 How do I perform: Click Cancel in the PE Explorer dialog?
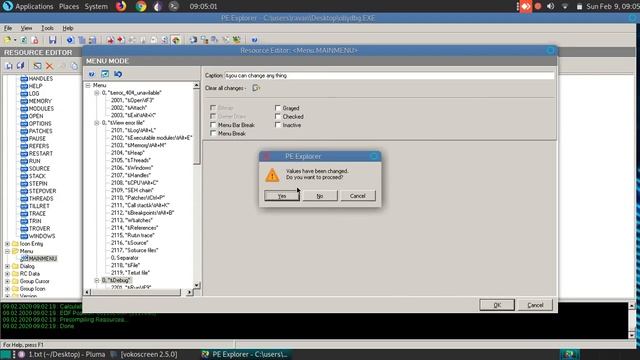[x=358, y=196]
